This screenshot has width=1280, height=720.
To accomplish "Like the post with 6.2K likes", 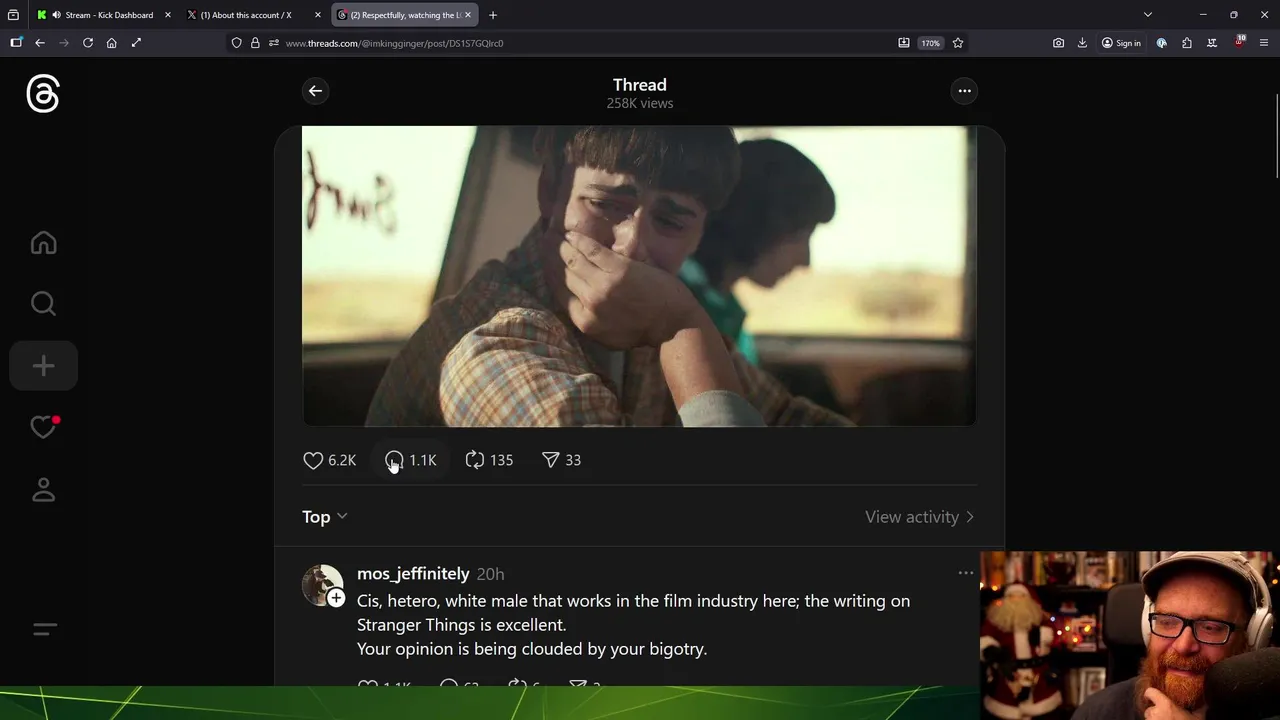I will (x=329, y=460).
